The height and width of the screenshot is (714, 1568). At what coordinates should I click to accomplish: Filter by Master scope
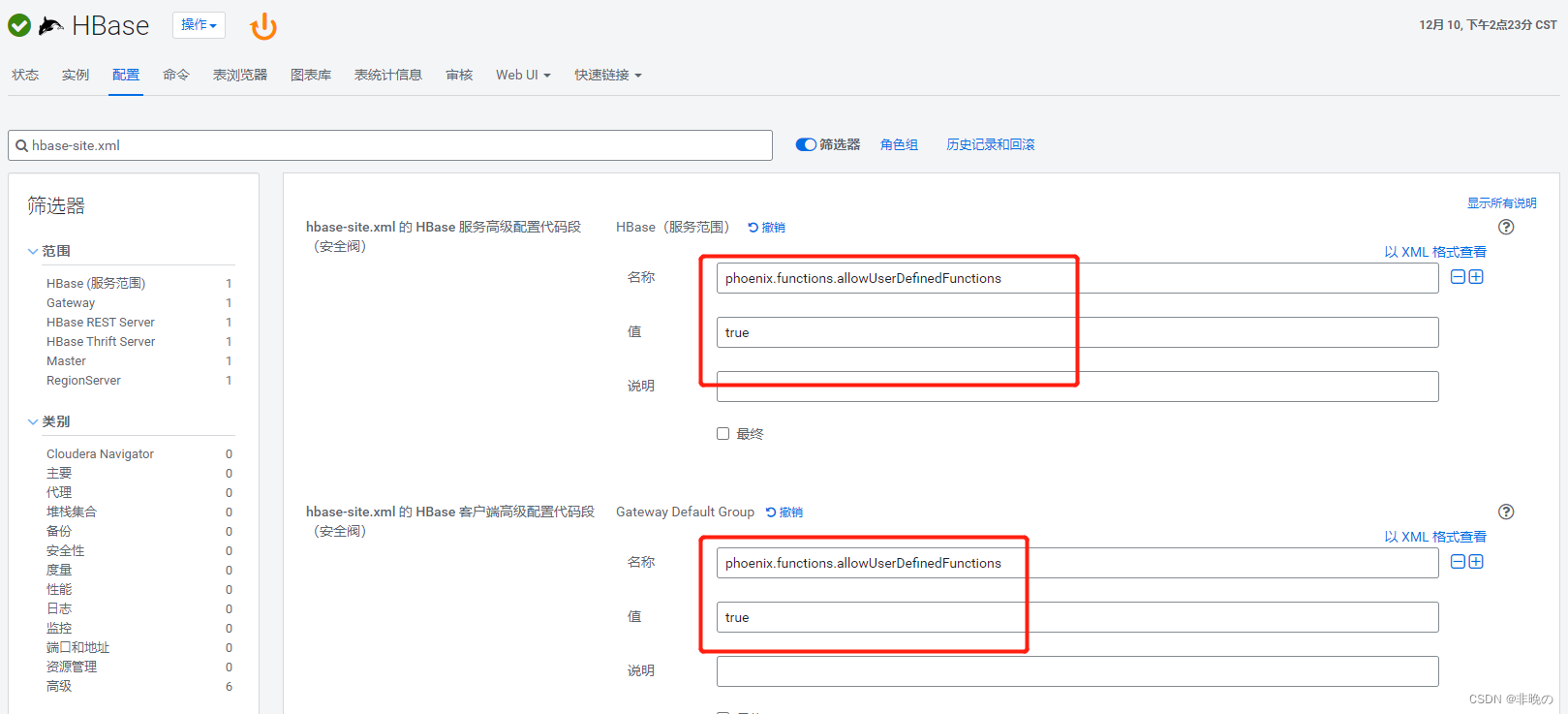(x=66, y=361)
